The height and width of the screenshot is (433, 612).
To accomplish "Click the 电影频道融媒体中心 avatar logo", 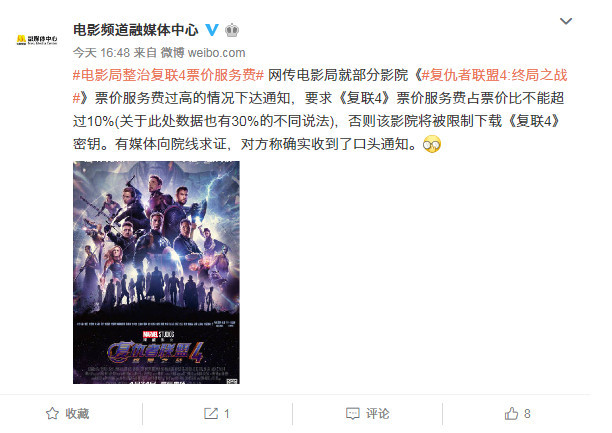I will (x=37, y=40).
